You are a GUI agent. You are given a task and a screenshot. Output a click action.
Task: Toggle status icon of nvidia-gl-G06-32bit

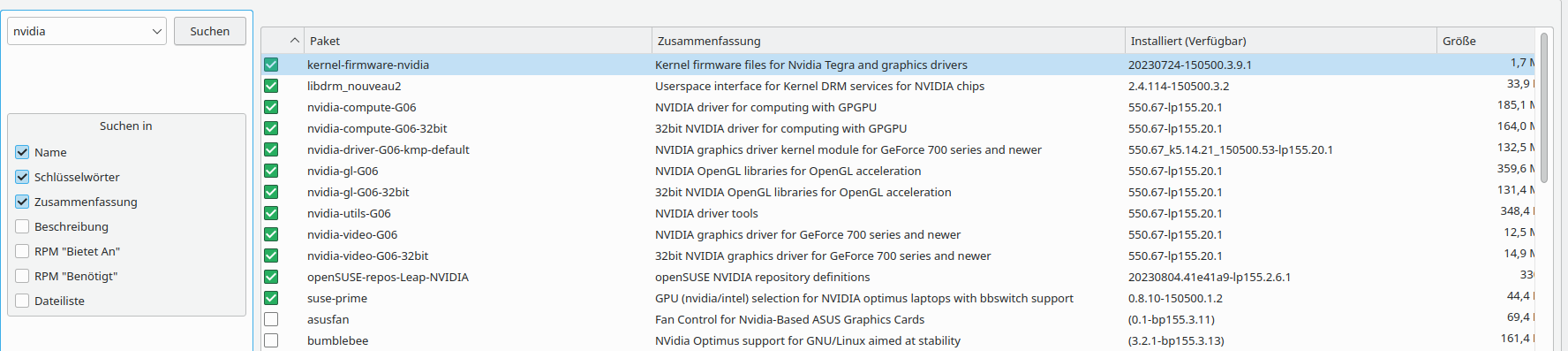coord(271,192)
